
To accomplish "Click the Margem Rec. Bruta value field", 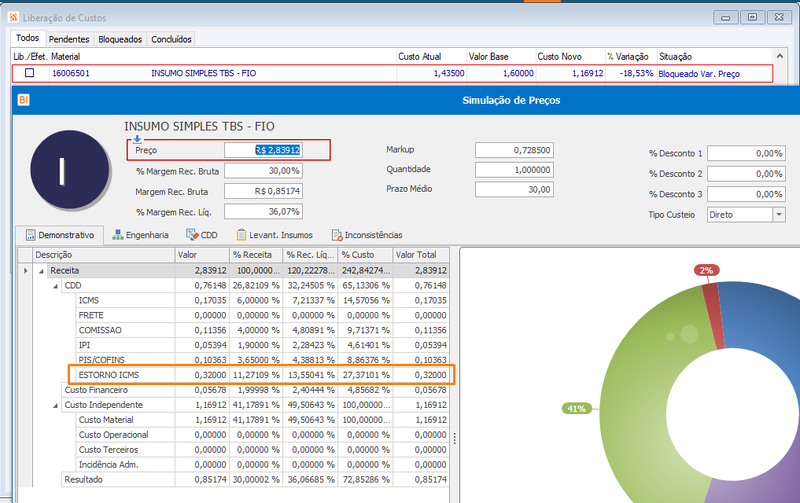I will point(263,191).
